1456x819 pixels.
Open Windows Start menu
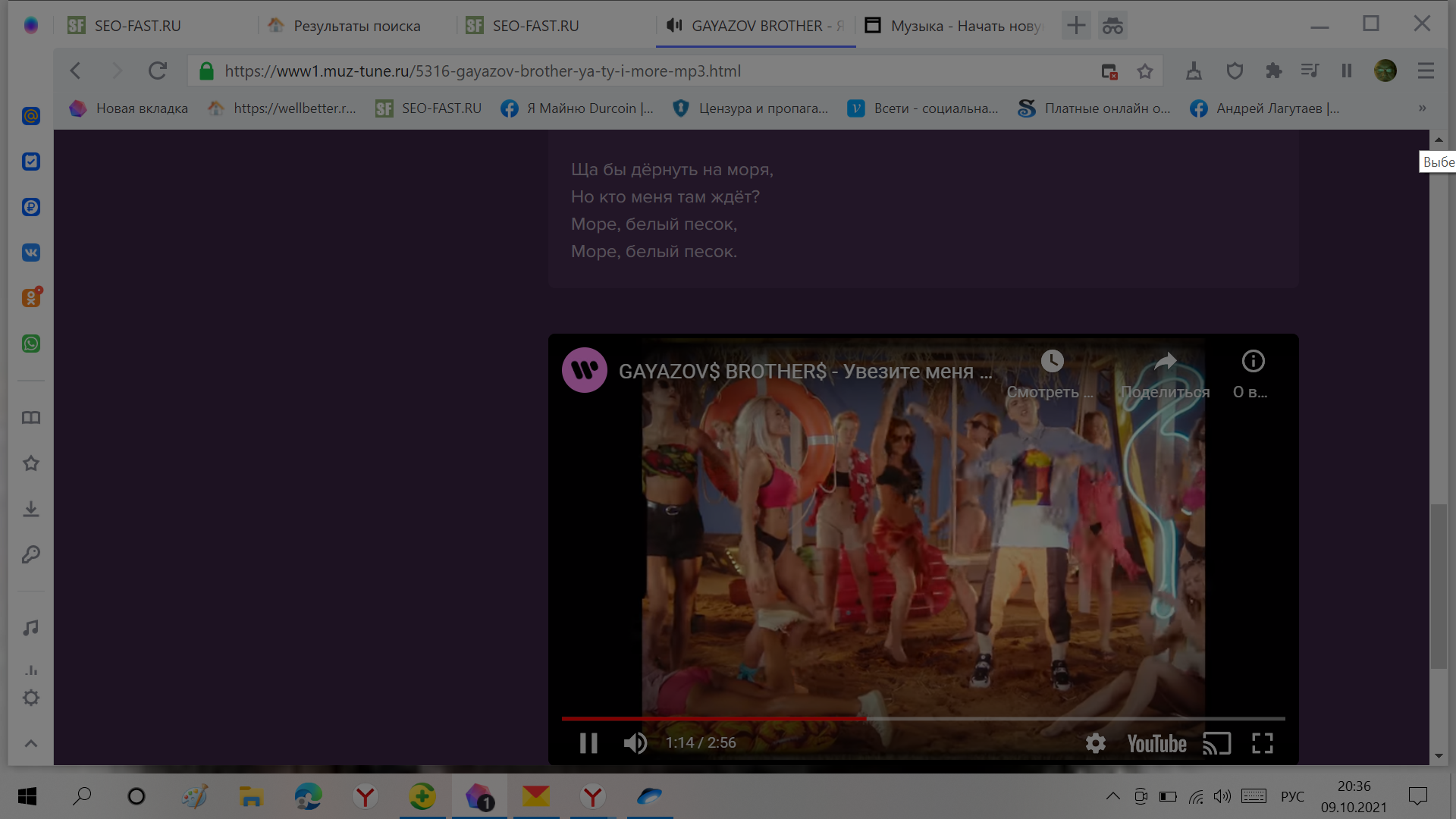coord(27,796)
